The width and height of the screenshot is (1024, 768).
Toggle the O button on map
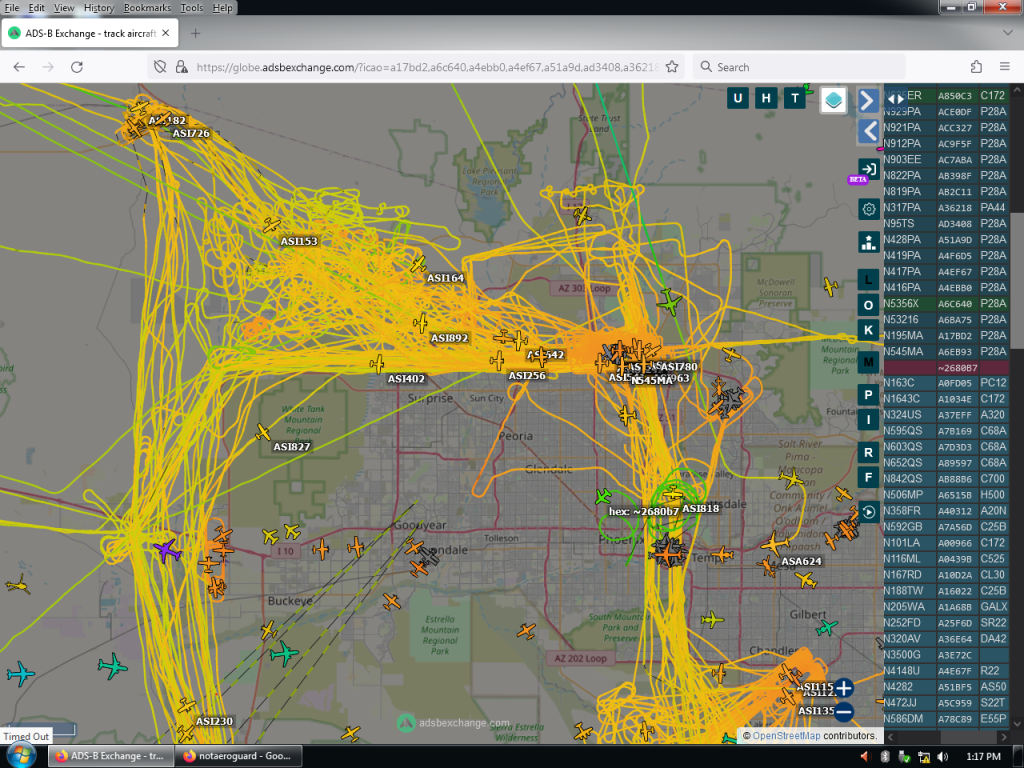click(868, 305)
